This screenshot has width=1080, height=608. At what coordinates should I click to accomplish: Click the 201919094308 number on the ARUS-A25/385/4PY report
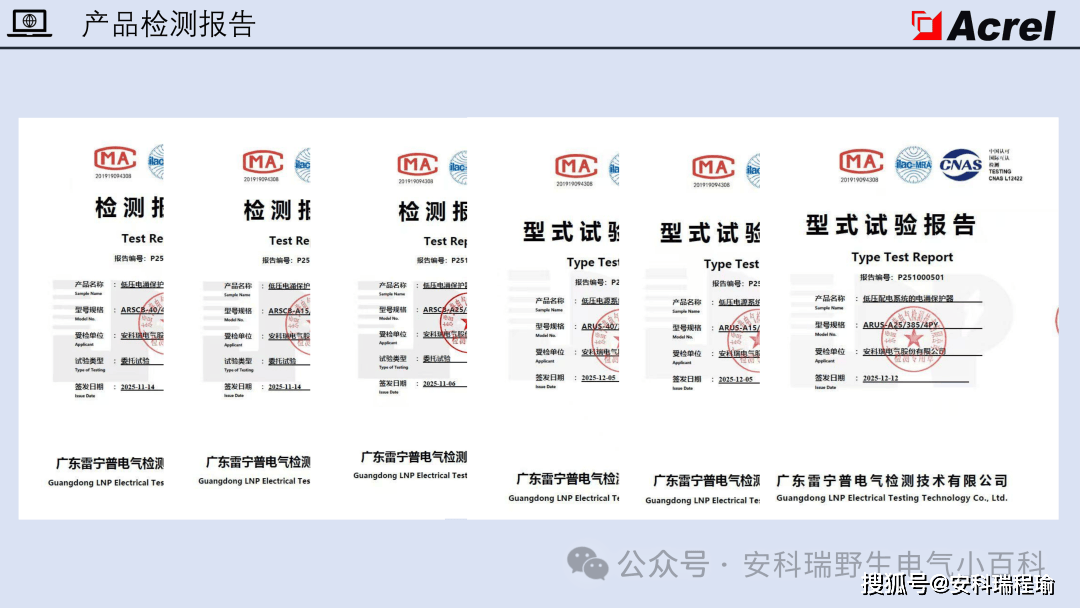859,180
